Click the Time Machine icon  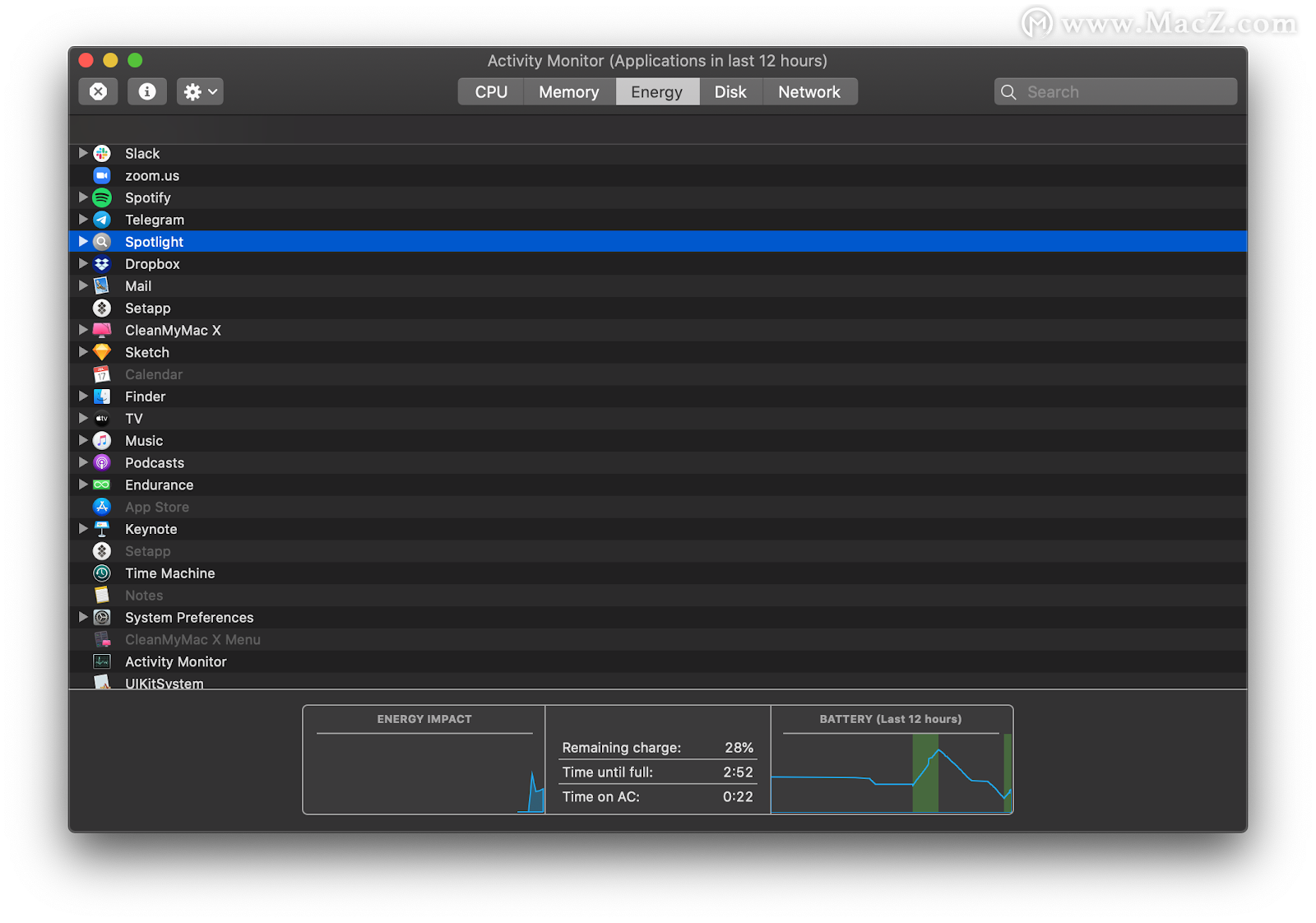point(102,573)
